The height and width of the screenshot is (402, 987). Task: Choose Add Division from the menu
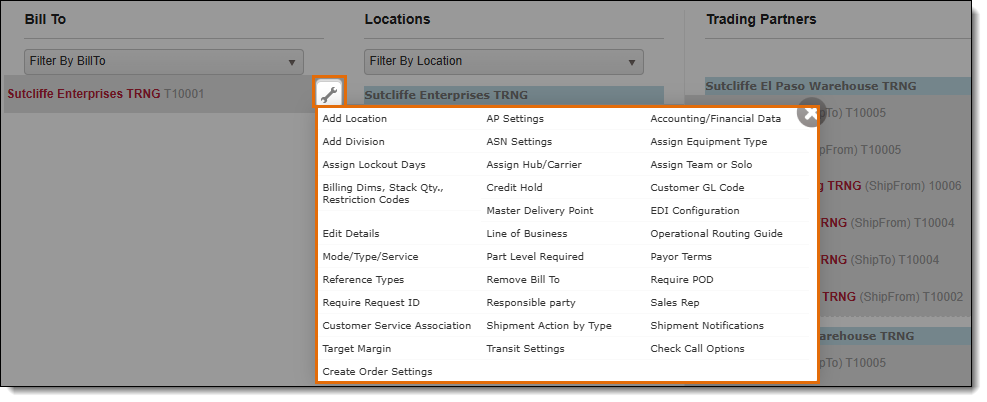[353, 142]
